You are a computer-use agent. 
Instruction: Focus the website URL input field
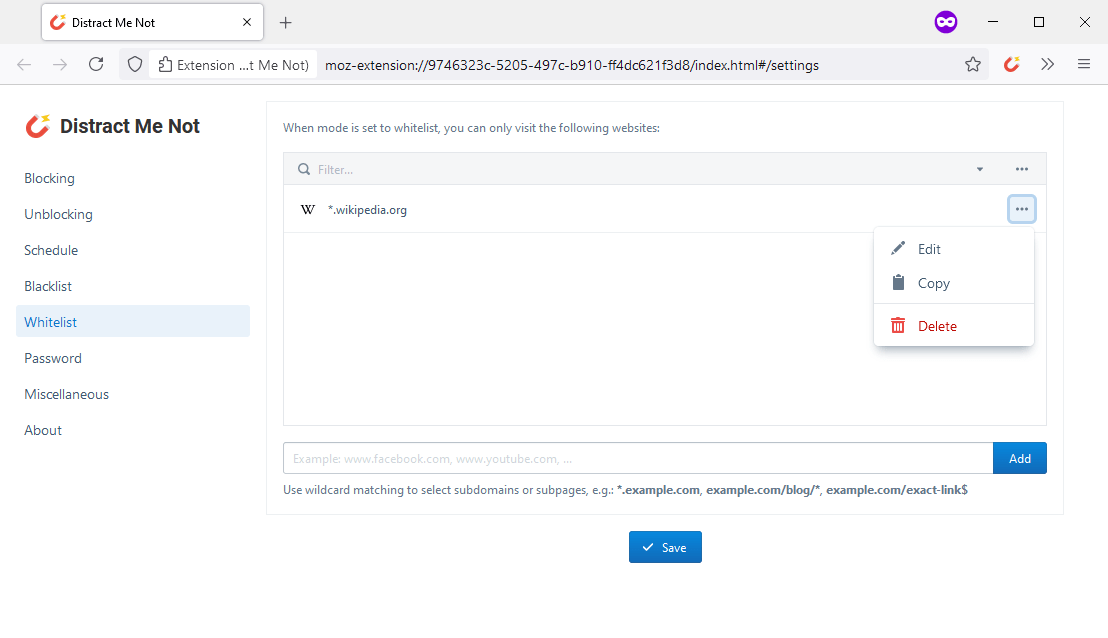coord(637,458)
